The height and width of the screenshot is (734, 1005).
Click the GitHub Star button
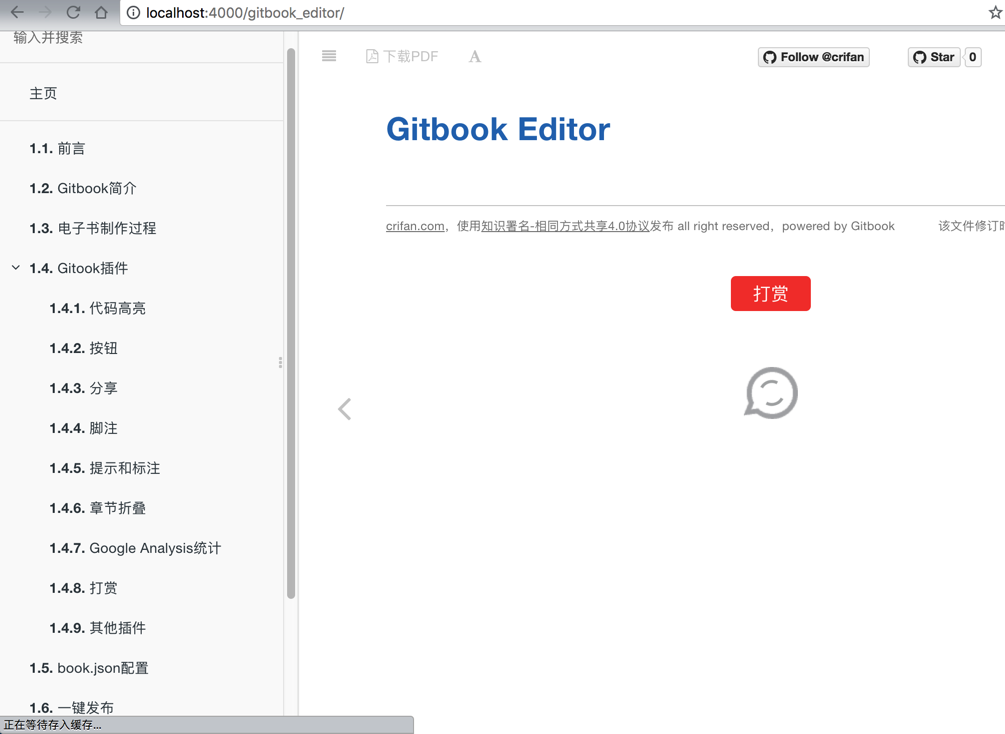coord(934,57)
